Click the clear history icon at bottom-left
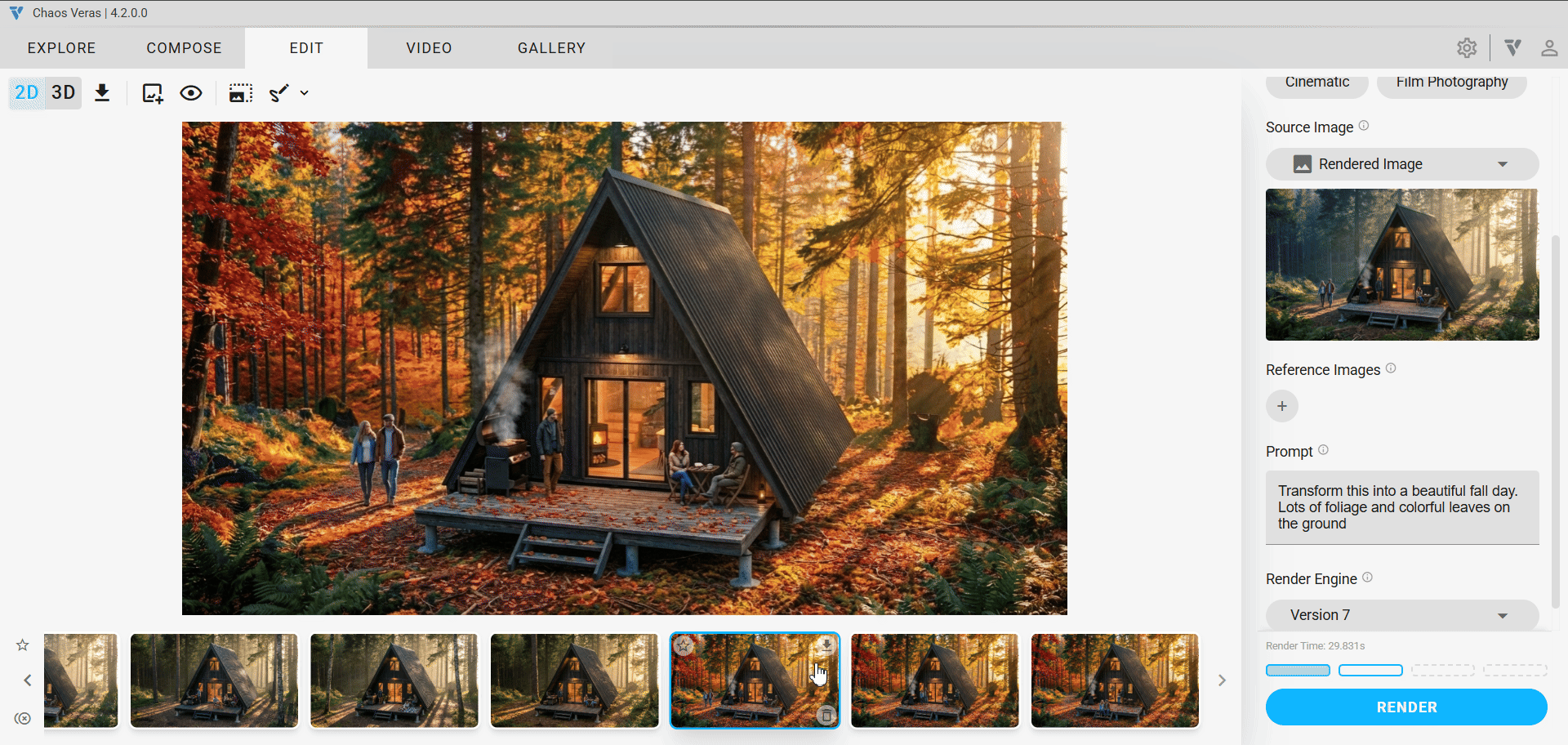This screenshot has width=1568, height=745. click(23, 718)
